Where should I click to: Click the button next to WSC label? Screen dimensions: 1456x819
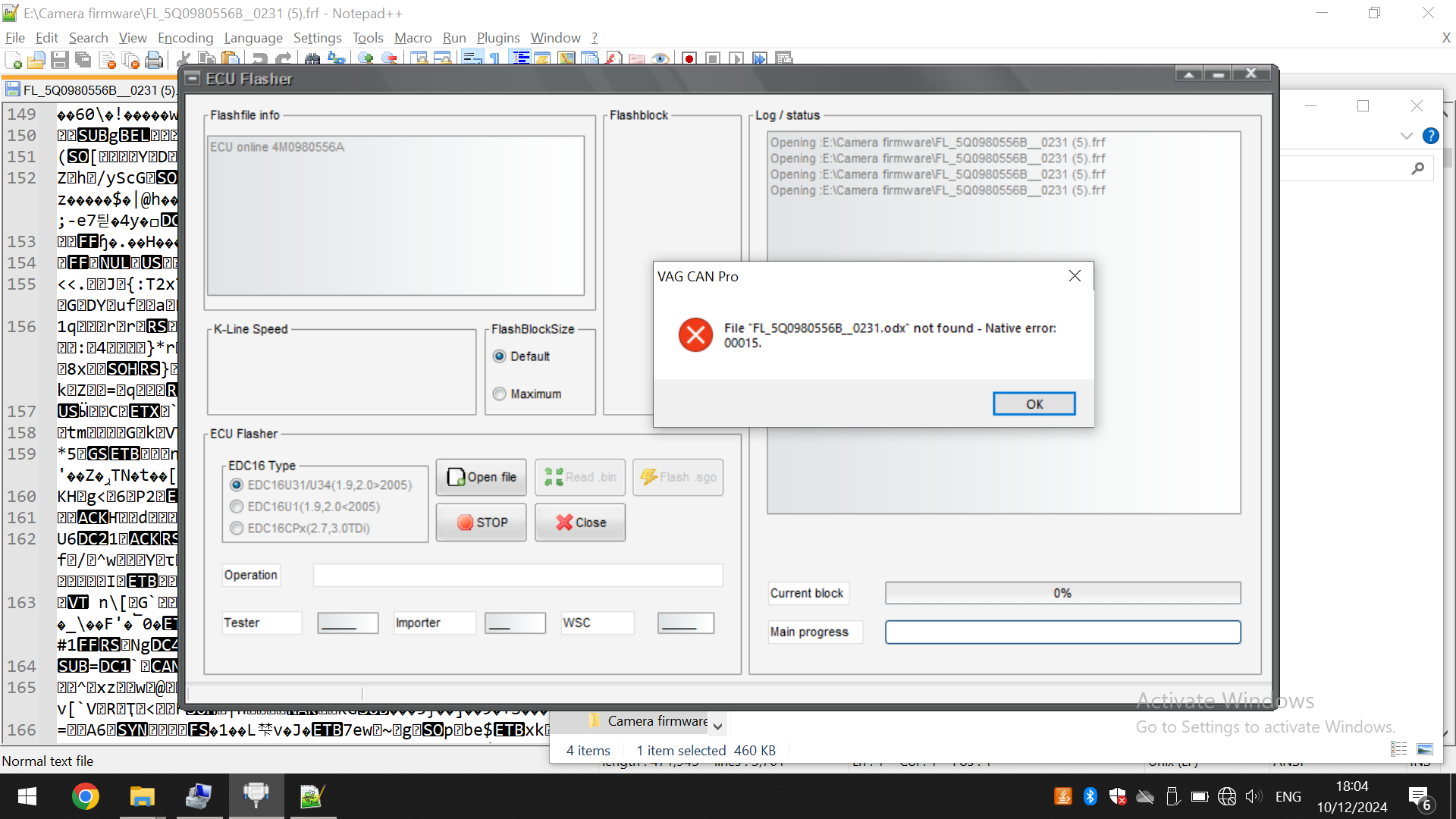click(686, 623)
